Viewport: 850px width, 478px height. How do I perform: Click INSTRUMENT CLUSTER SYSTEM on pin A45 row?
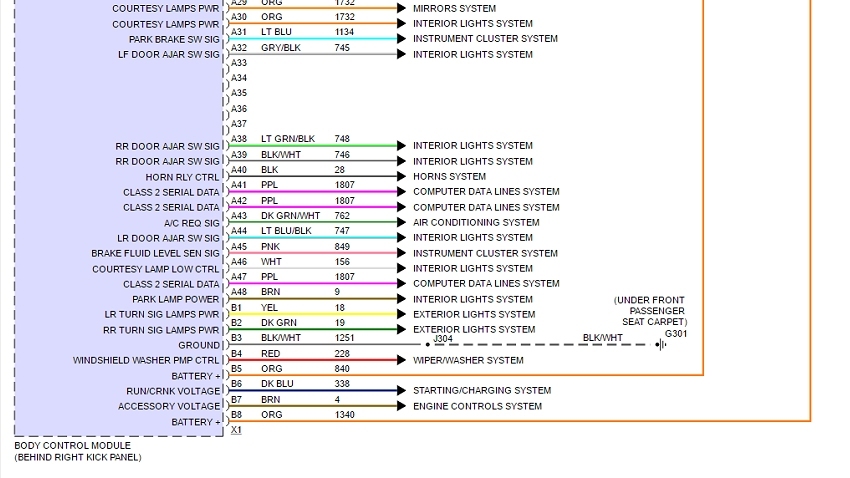pos(485,254)
